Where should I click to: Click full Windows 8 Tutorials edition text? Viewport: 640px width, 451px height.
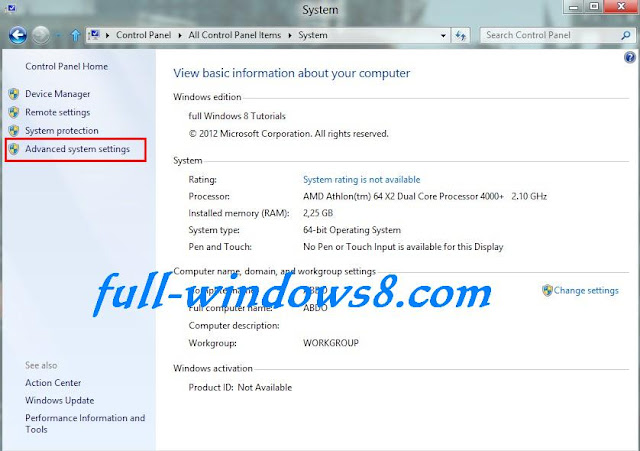[237, 116]
